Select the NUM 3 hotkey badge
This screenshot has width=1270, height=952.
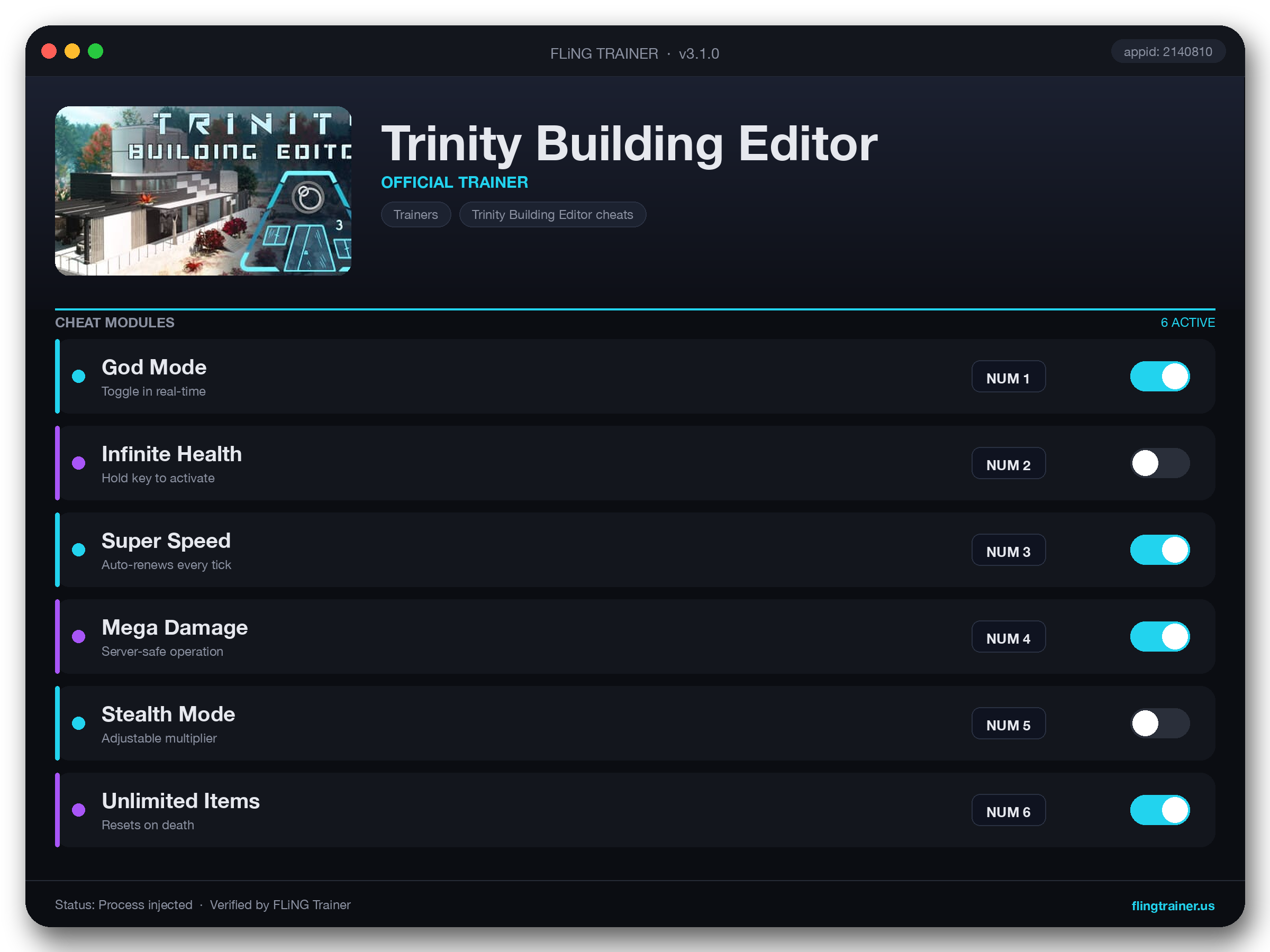tap(1008, 550)
